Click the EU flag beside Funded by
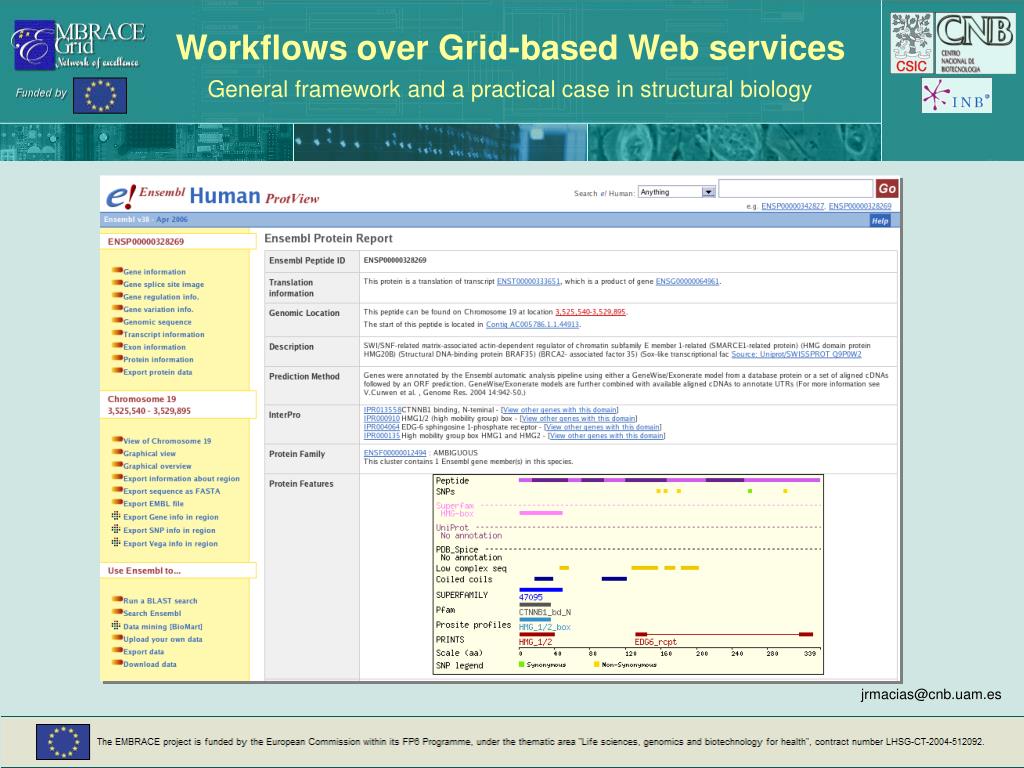The width and height of the screenshot is (1024, 768). coord(100,95)
